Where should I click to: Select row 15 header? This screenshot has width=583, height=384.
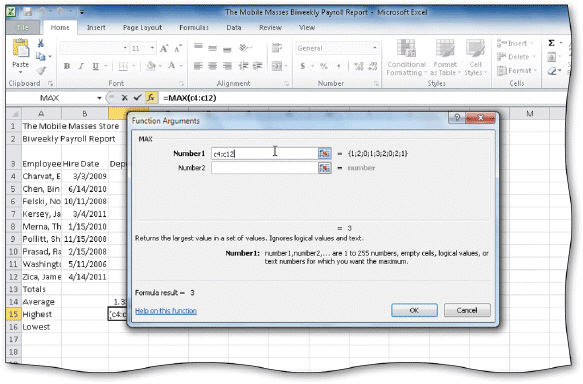pos(13,314)
